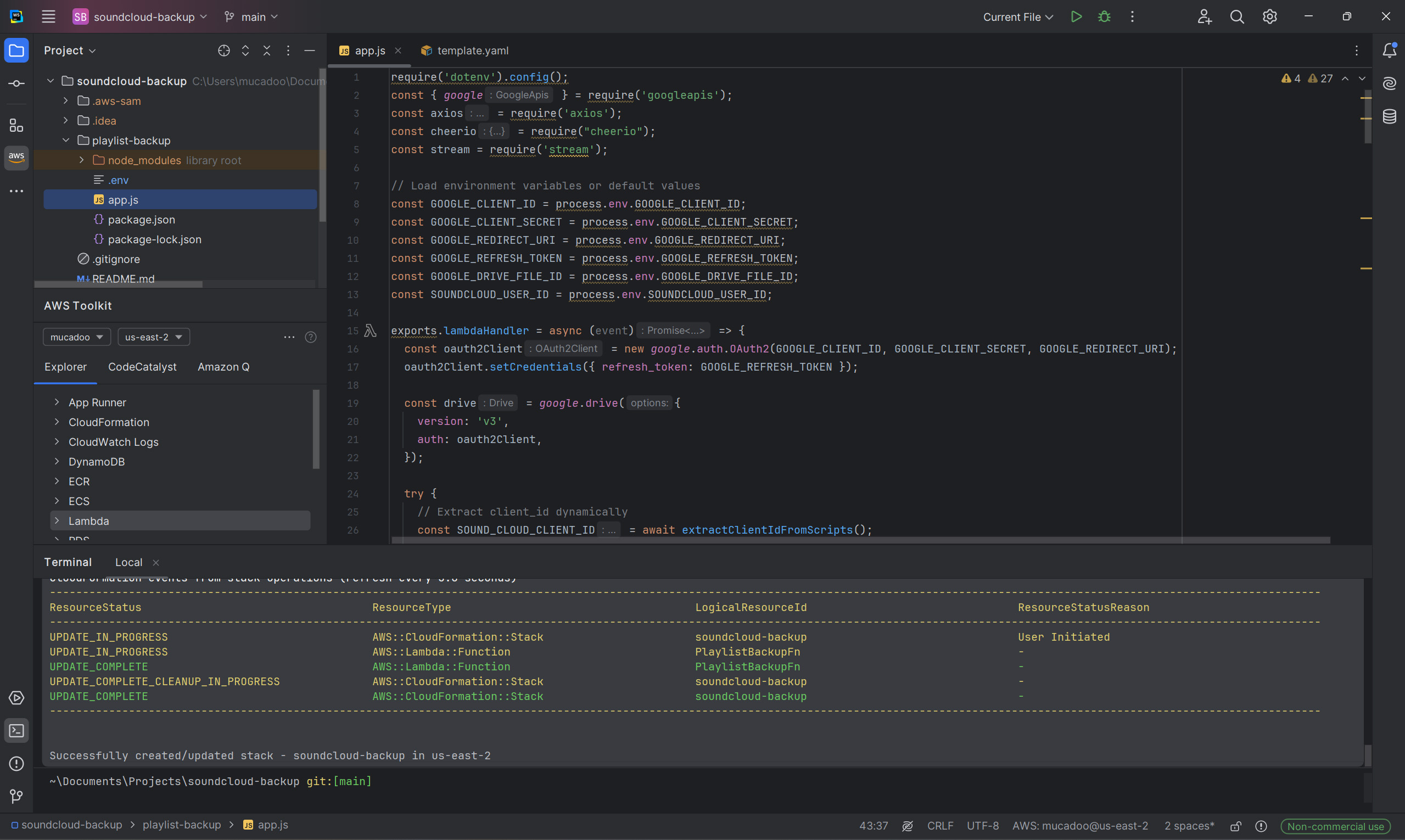The height and width of the screenshot is (840, 1405).
Task: Toggle the read-only lock icon in status bar
Action: tap(1236, 826)
